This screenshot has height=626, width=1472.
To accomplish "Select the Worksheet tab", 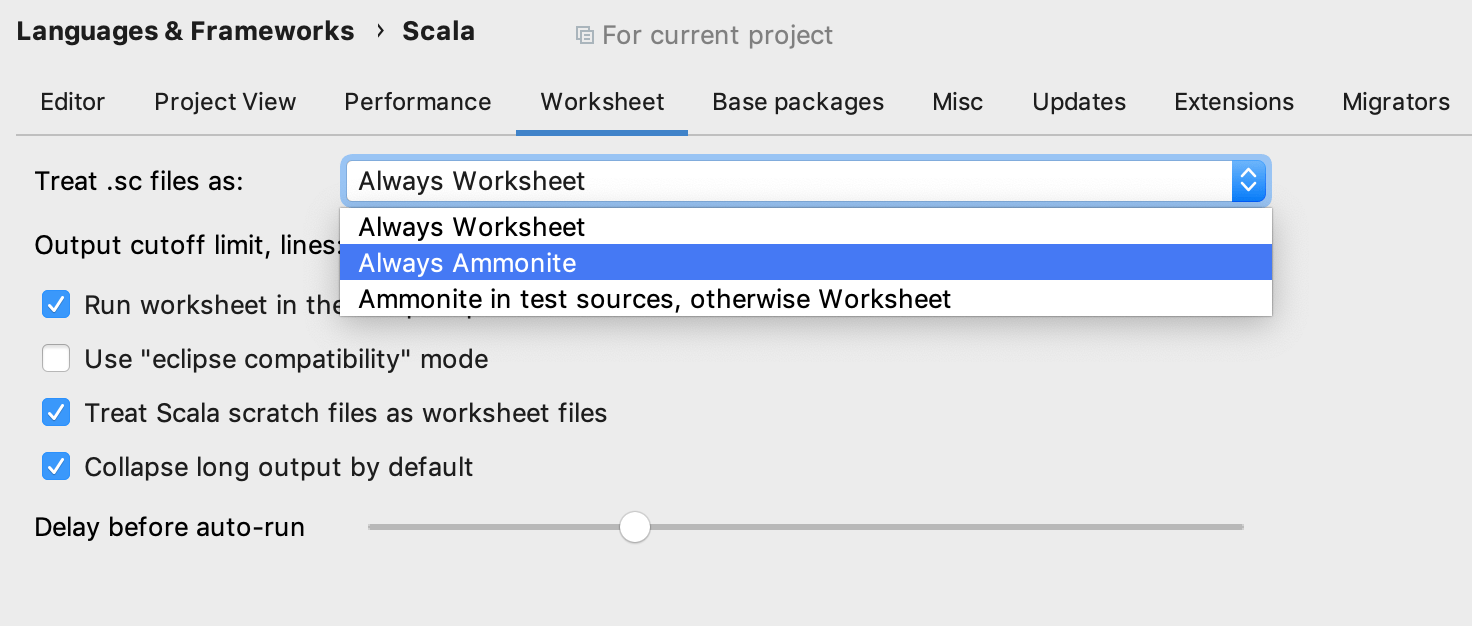I will [602, 102].
